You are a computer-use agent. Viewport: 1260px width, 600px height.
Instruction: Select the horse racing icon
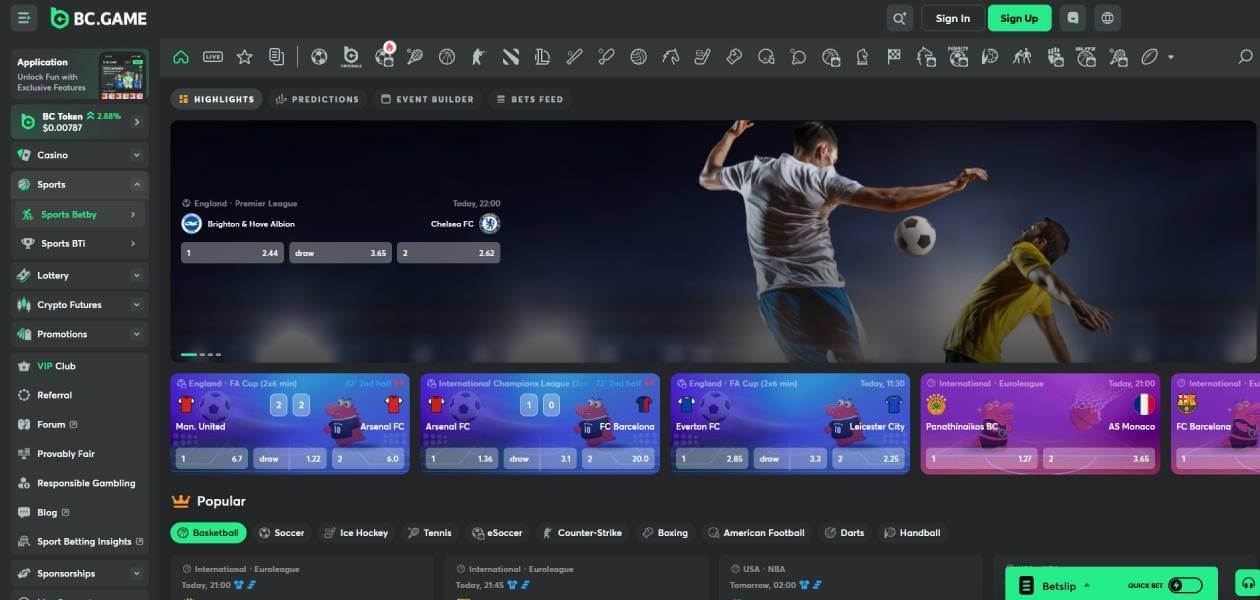(x=671, y=57)
